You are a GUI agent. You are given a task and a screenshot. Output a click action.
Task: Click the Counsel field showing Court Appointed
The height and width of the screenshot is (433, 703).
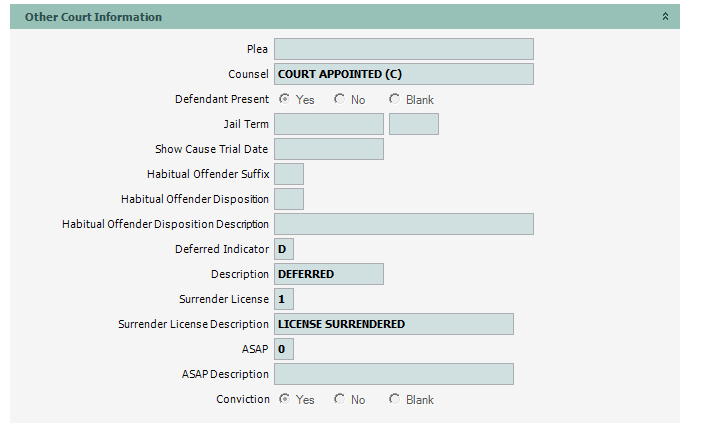coord(403,74)
